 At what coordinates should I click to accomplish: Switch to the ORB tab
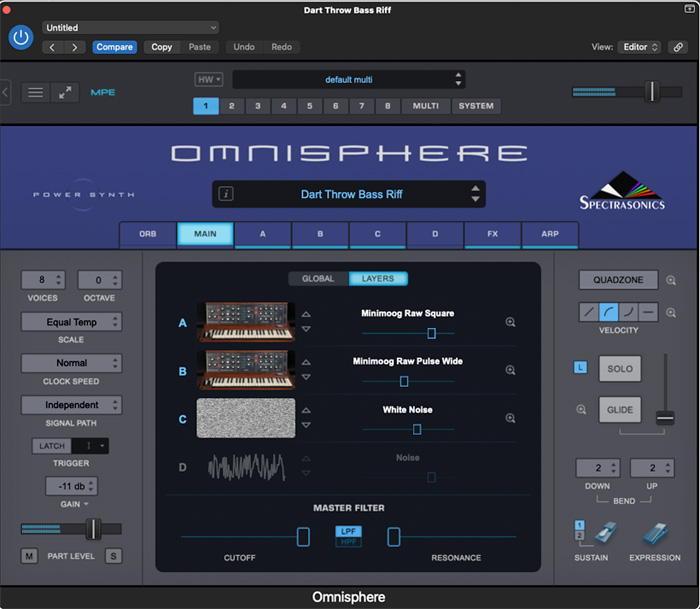(148, 234)
